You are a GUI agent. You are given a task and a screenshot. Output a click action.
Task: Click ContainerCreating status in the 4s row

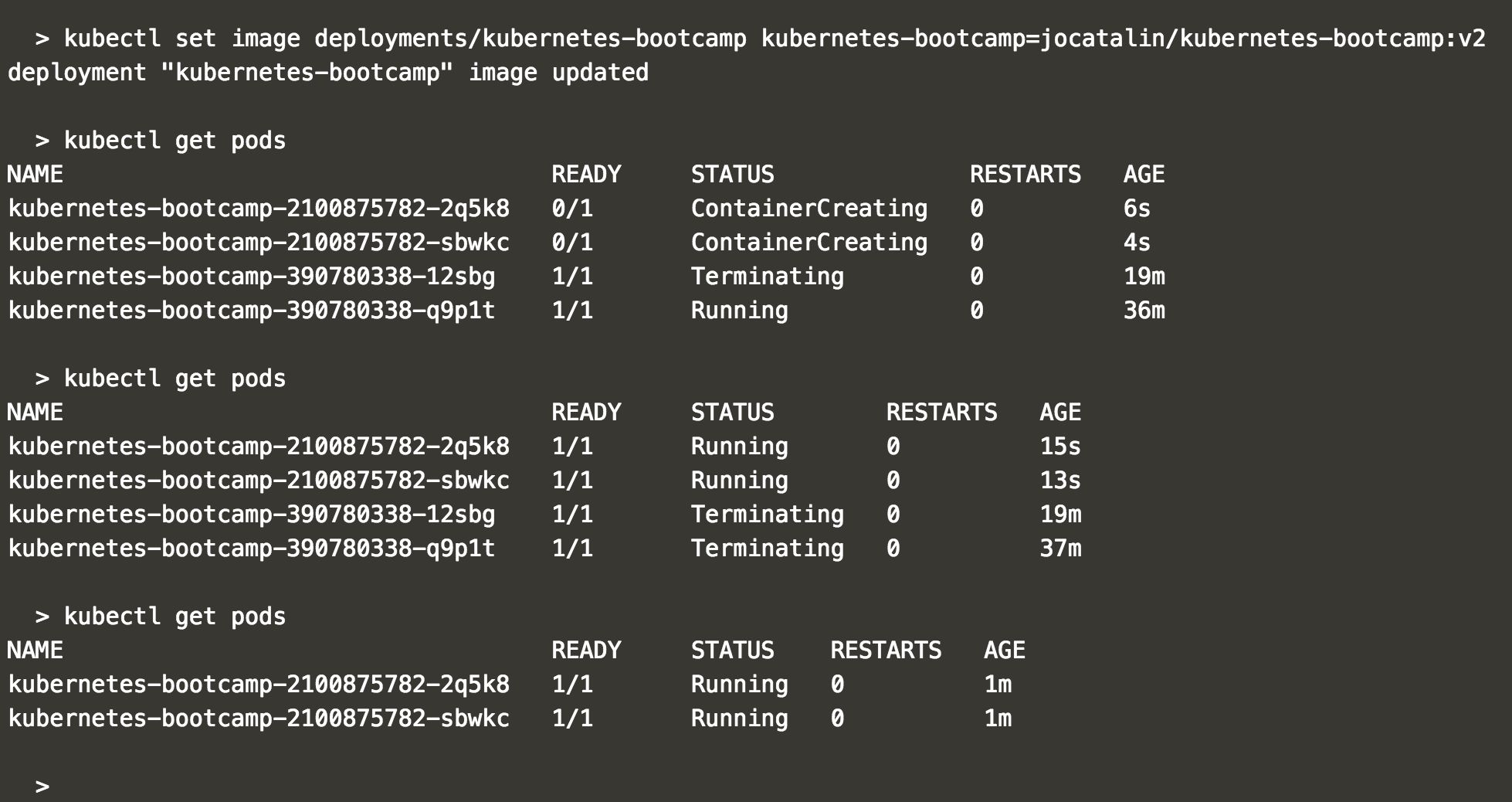pyautogui.click(x=809, y=243)
